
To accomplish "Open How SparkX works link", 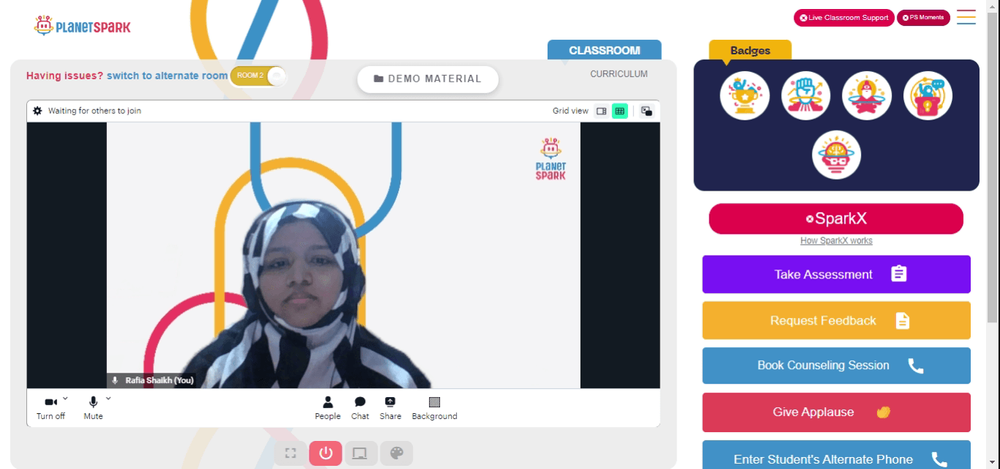I will point(836,241).
